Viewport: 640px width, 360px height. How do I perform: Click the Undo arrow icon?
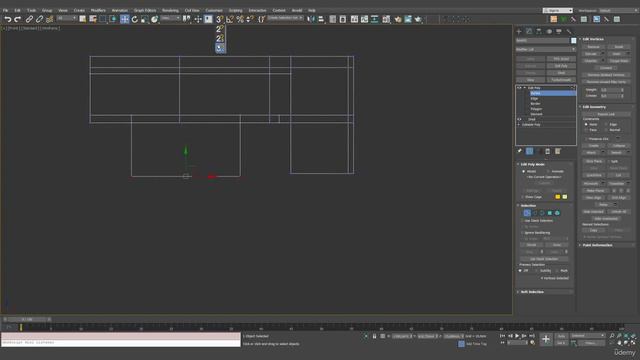[8, 19]
